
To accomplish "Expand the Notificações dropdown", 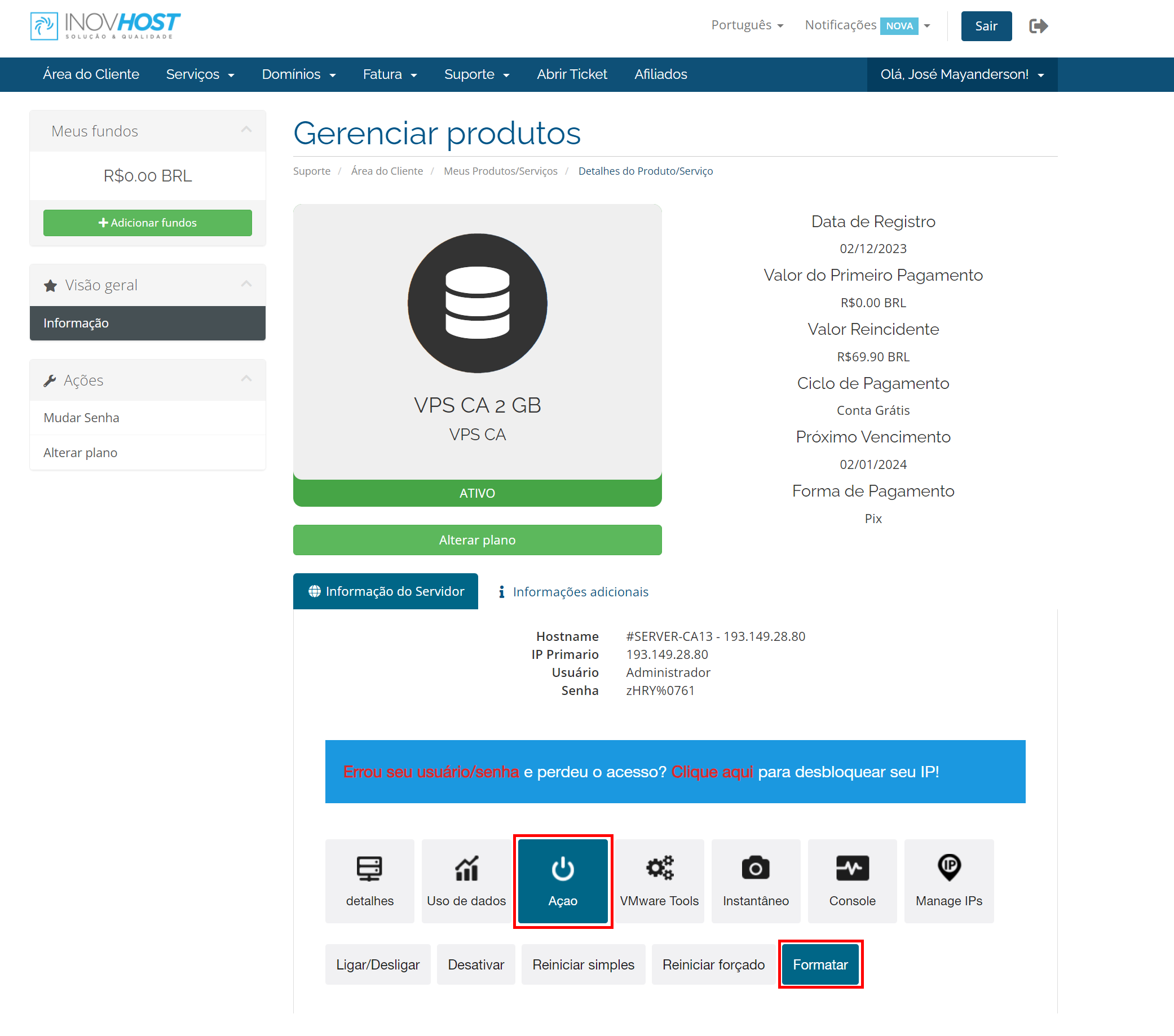I will (x=867, y=25).
